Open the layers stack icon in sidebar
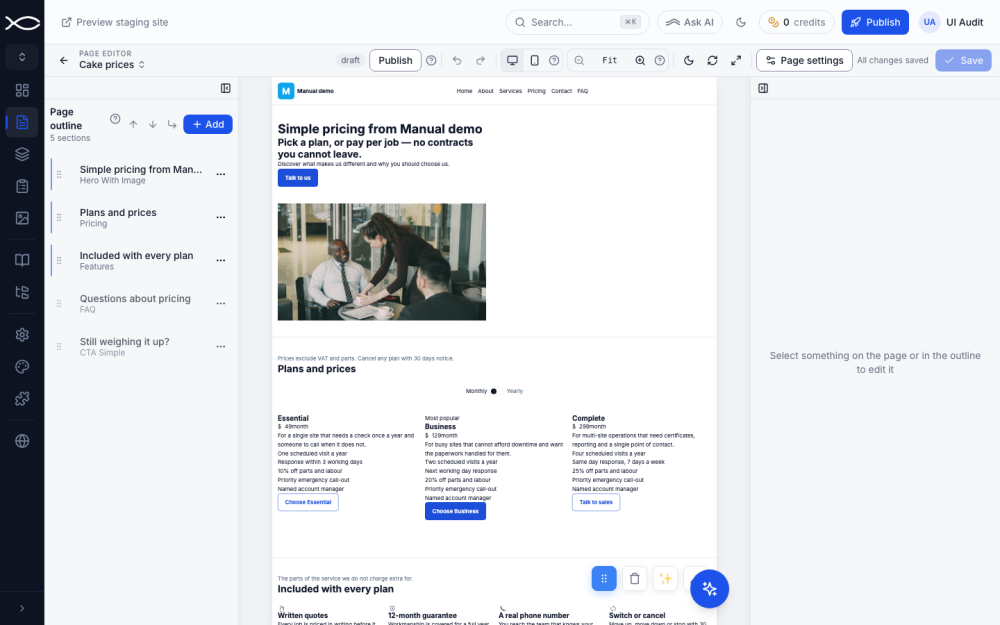The width and height of the screenshot is (1000, 625). point(22,154)
